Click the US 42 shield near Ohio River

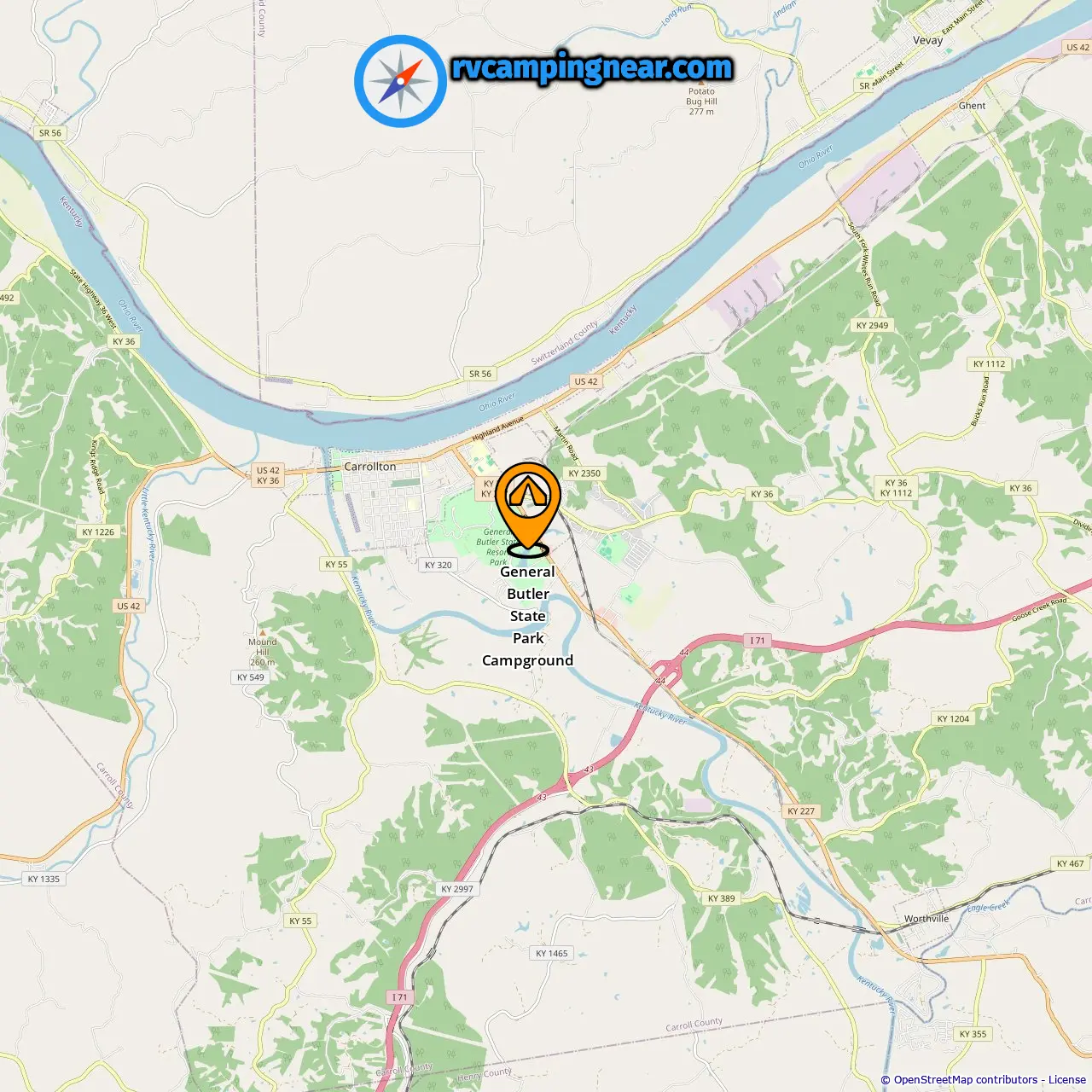[x=586, y=381]
